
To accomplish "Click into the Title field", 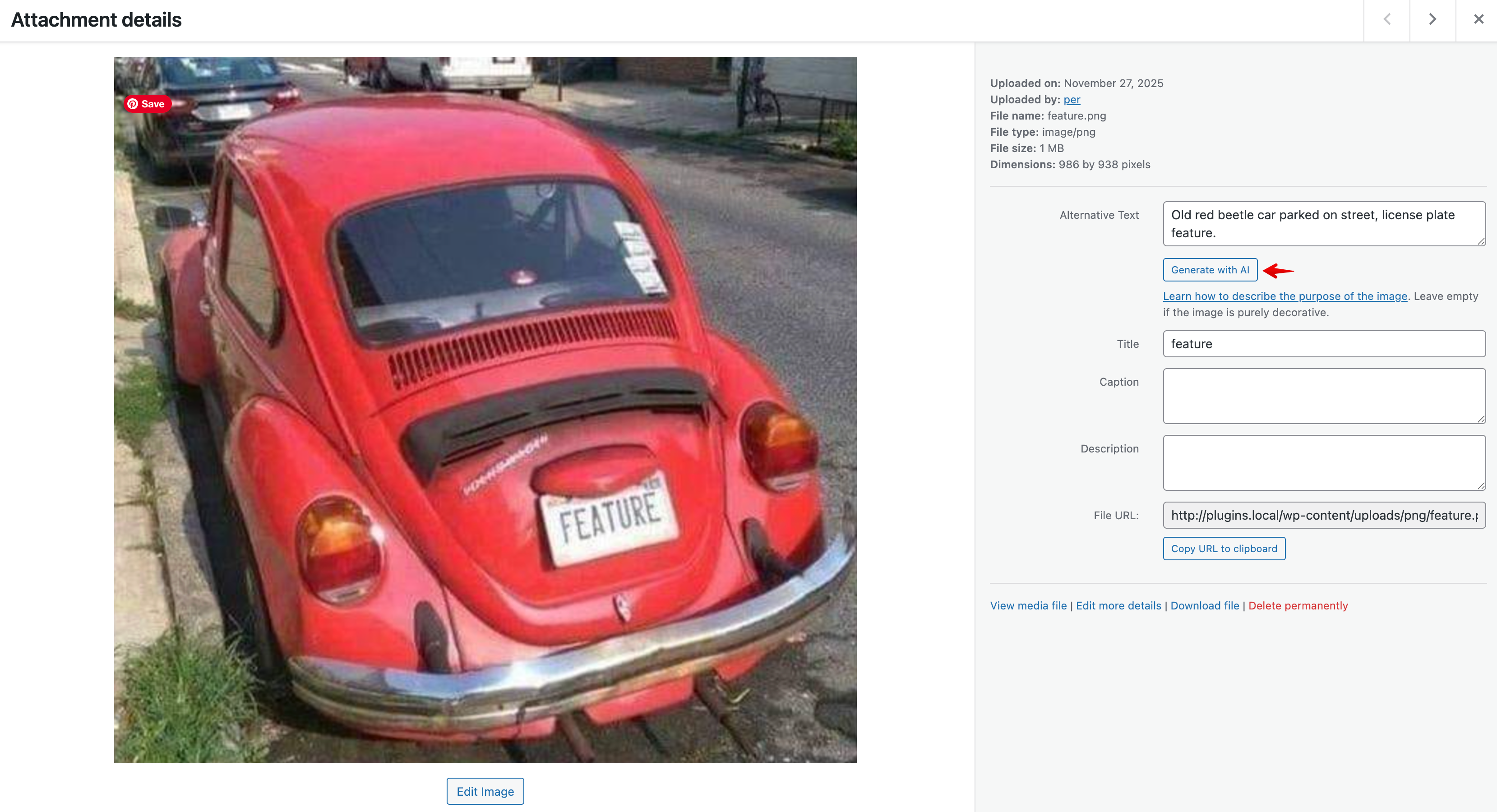I will coord(1324,343).
